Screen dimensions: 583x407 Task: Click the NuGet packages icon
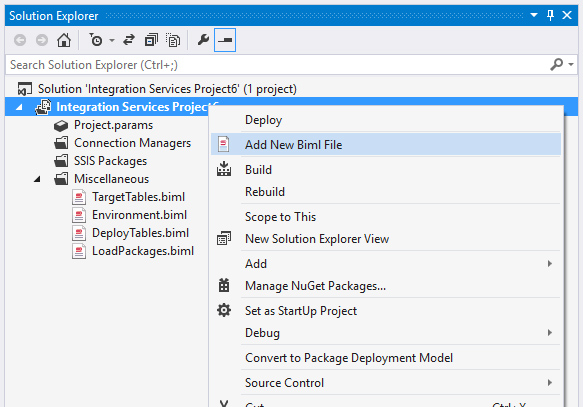(224, 285)
